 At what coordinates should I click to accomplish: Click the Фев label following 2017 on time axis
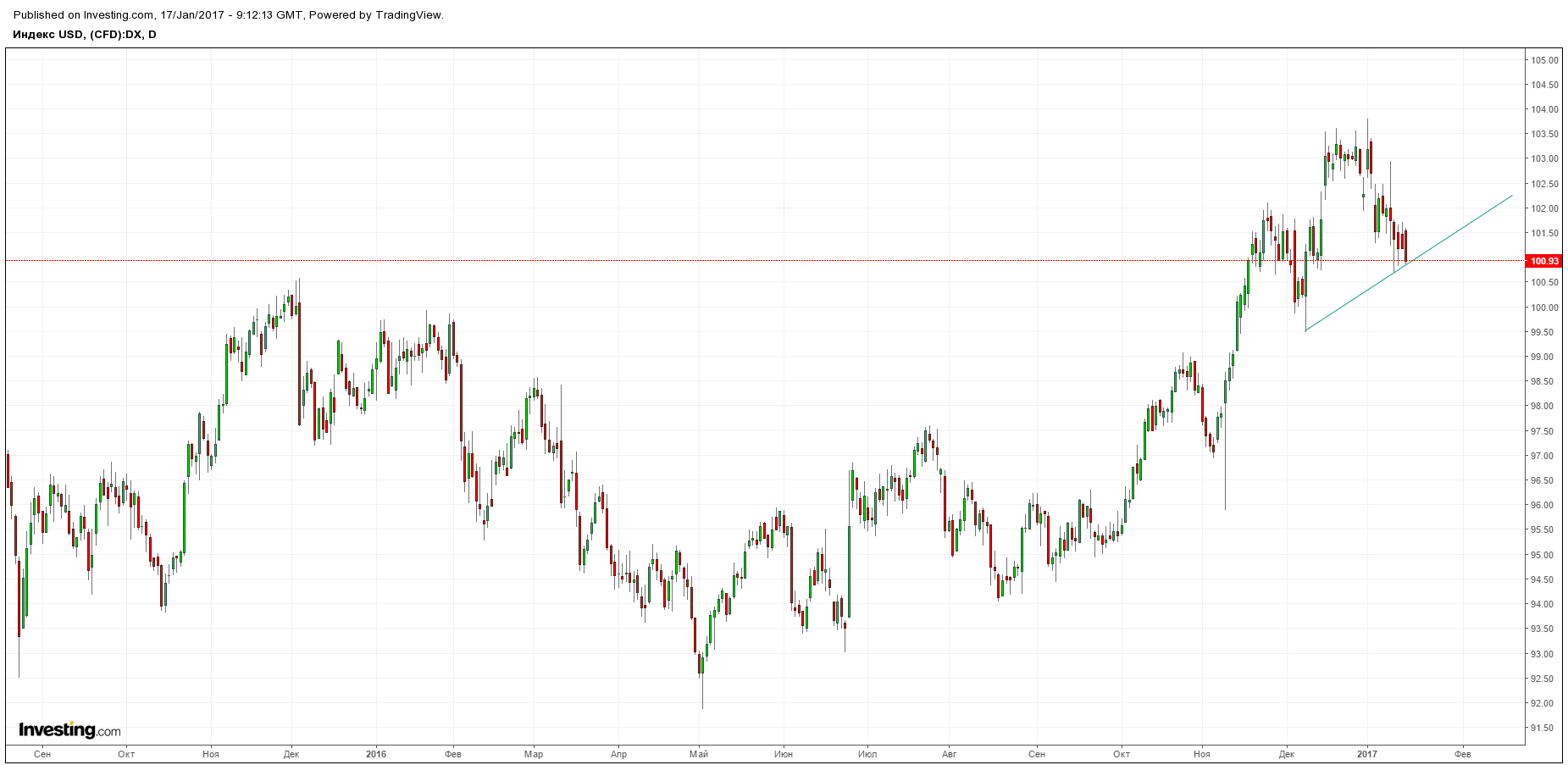(x=1463, y=754)
